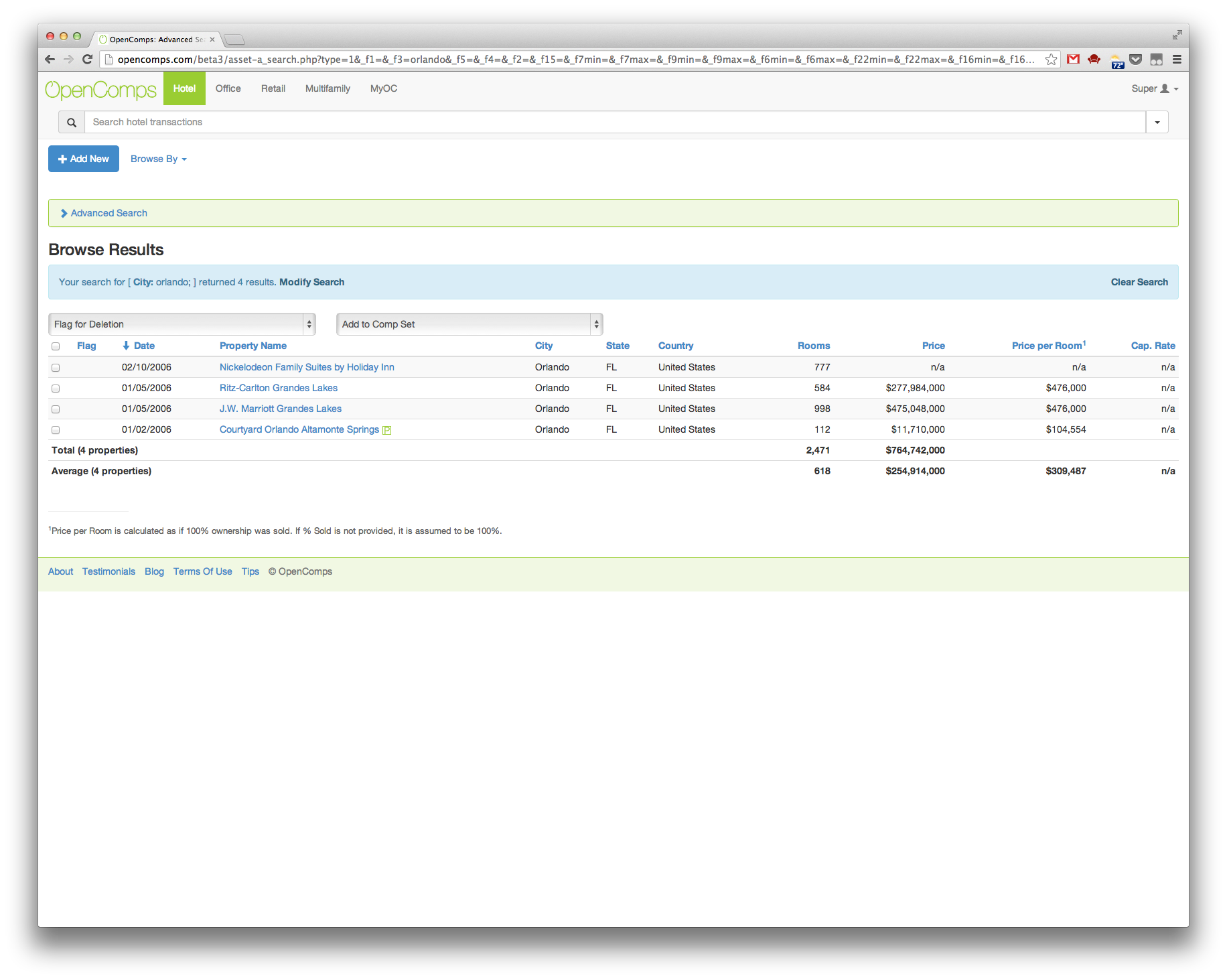
Task: Open the Tips footer link
Action: coord(250,571)
